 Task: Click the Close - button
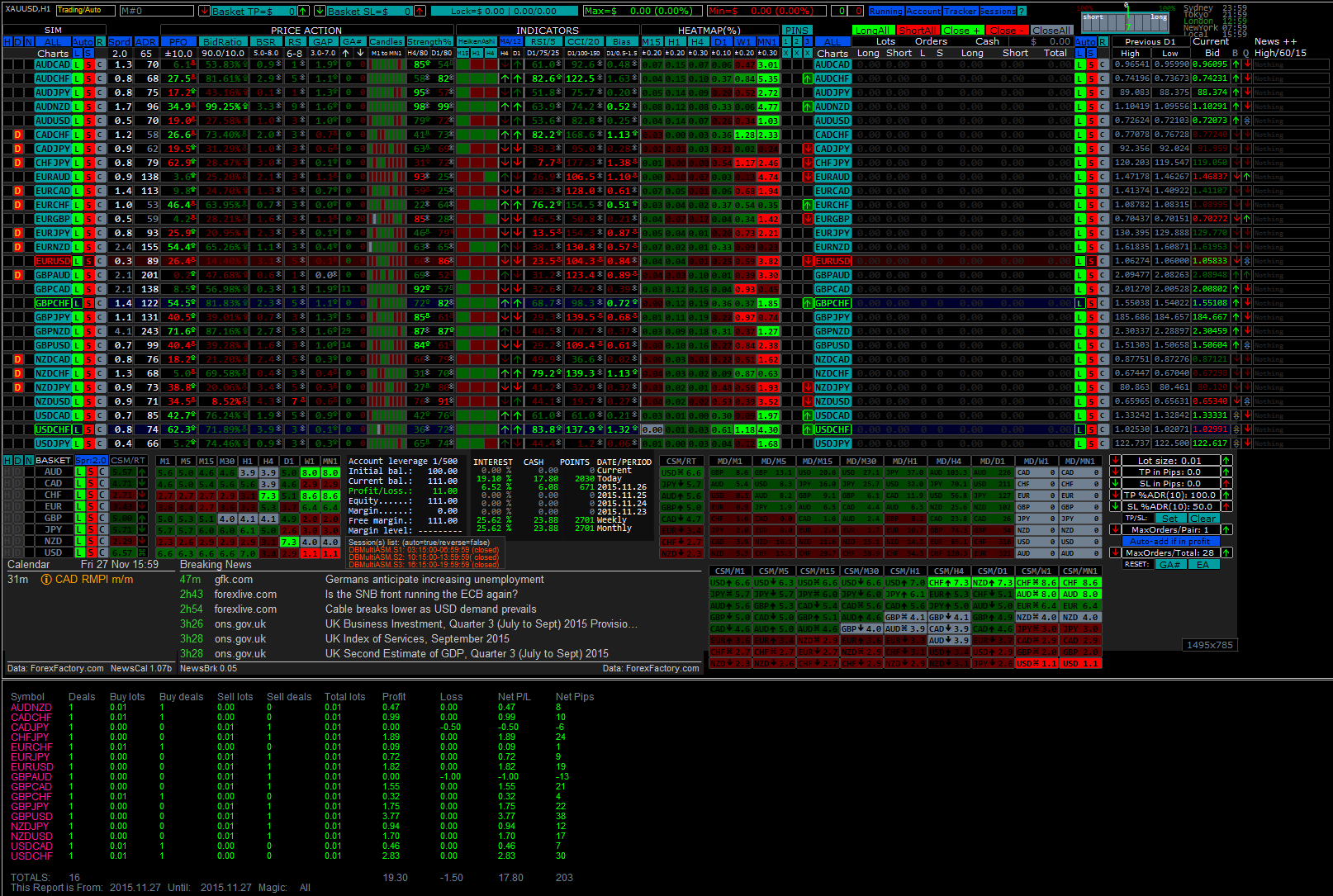coord(1006,31)
